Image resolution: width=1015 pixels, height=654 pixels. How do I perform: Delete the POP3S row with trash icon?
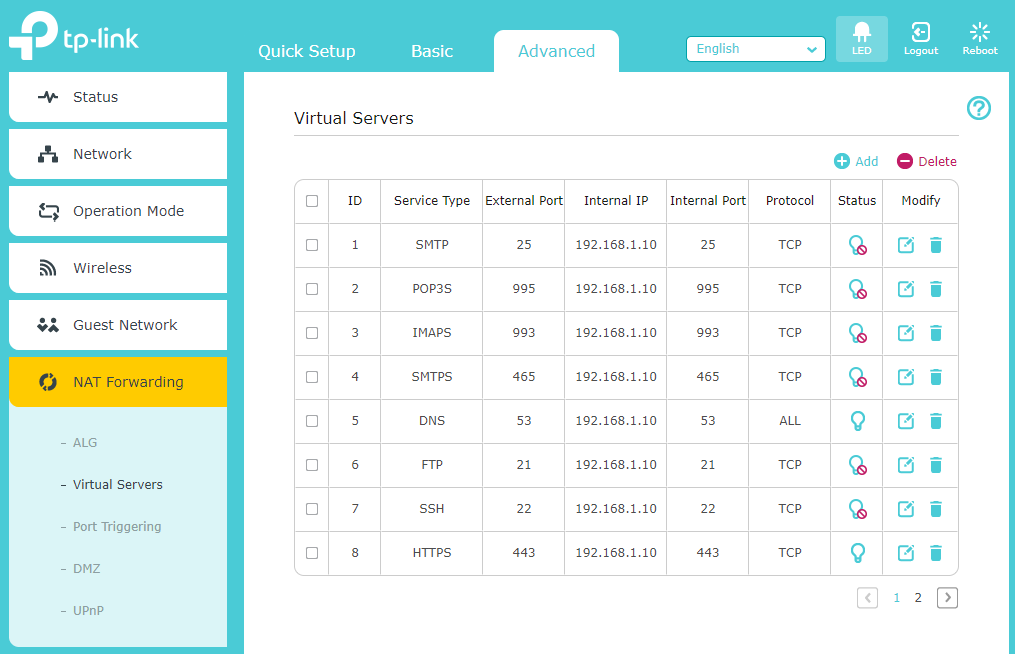point(935,289)
